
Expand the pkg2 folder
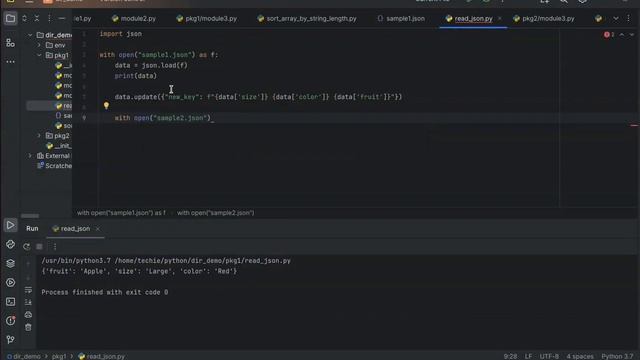[39, 136]
